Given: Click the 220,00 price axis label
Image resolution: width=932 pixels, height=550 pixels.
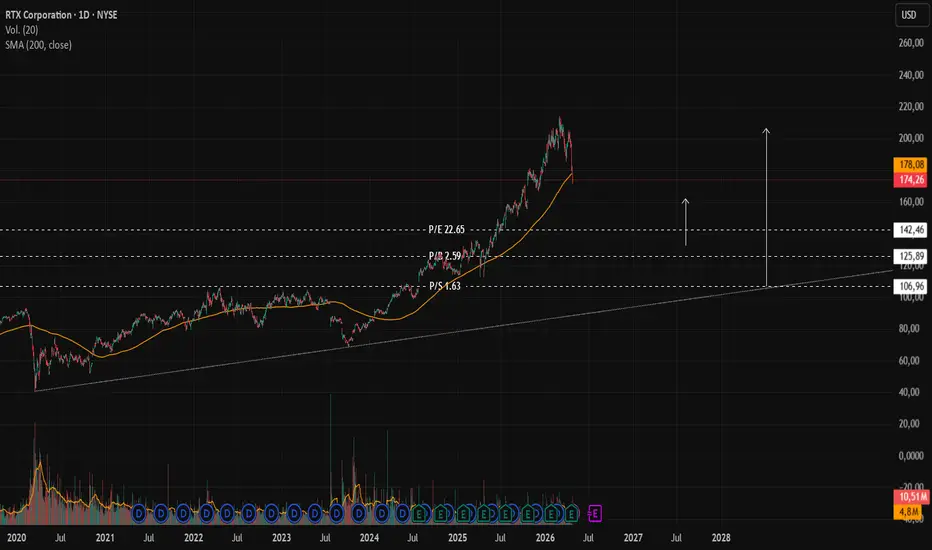Looking at the screenshot, I should click(911, 106).
